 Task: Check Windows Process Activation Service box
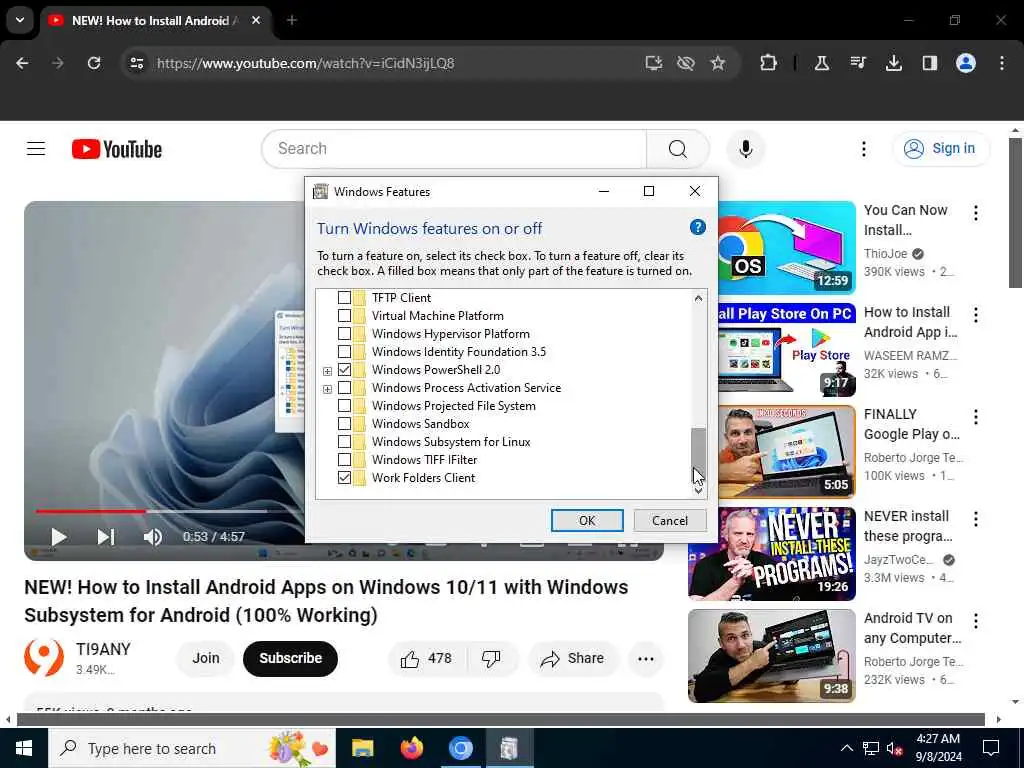pyautogui.click(x=344, y=388)
